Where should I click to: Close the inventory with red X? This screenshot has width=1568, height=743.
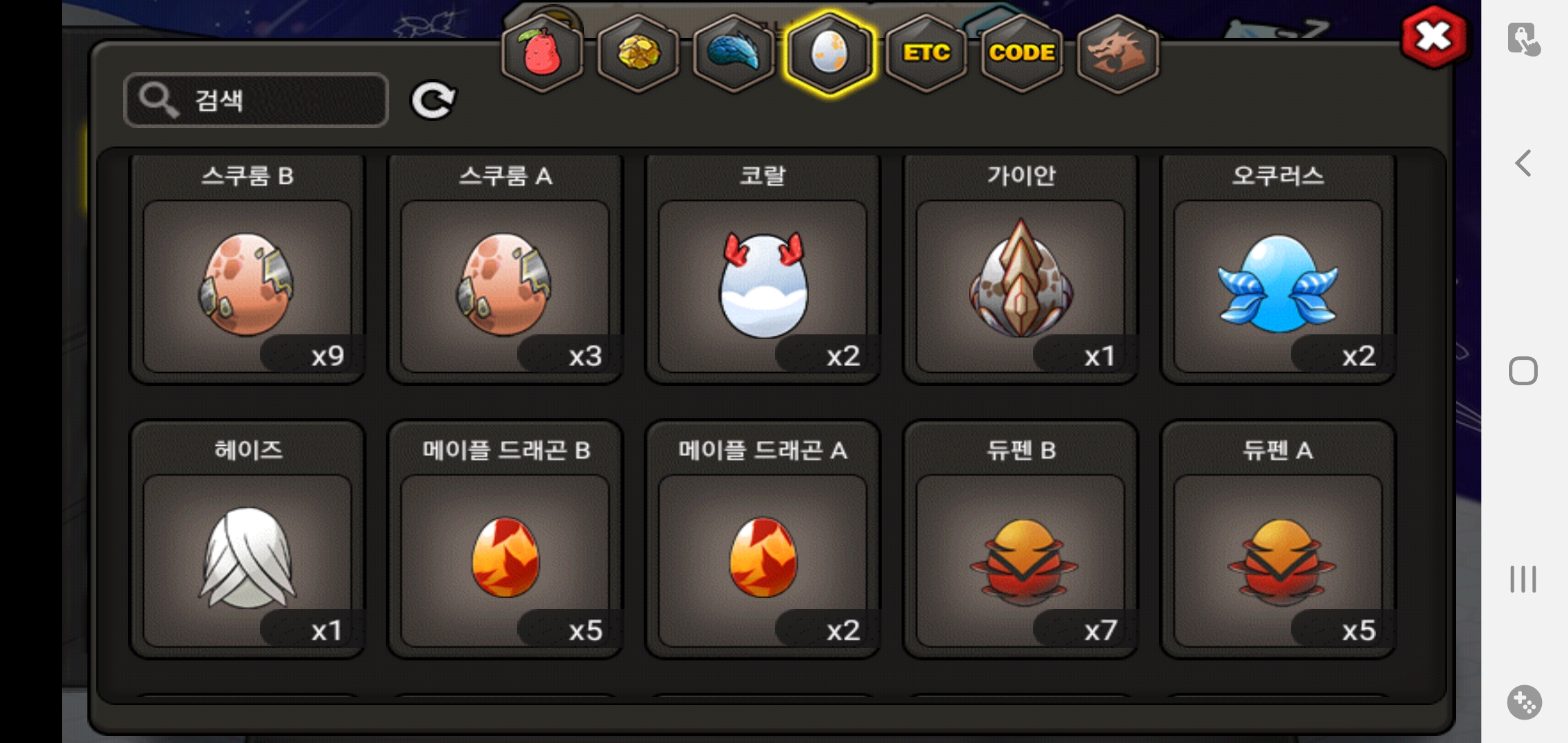(x=1433, y=36)
